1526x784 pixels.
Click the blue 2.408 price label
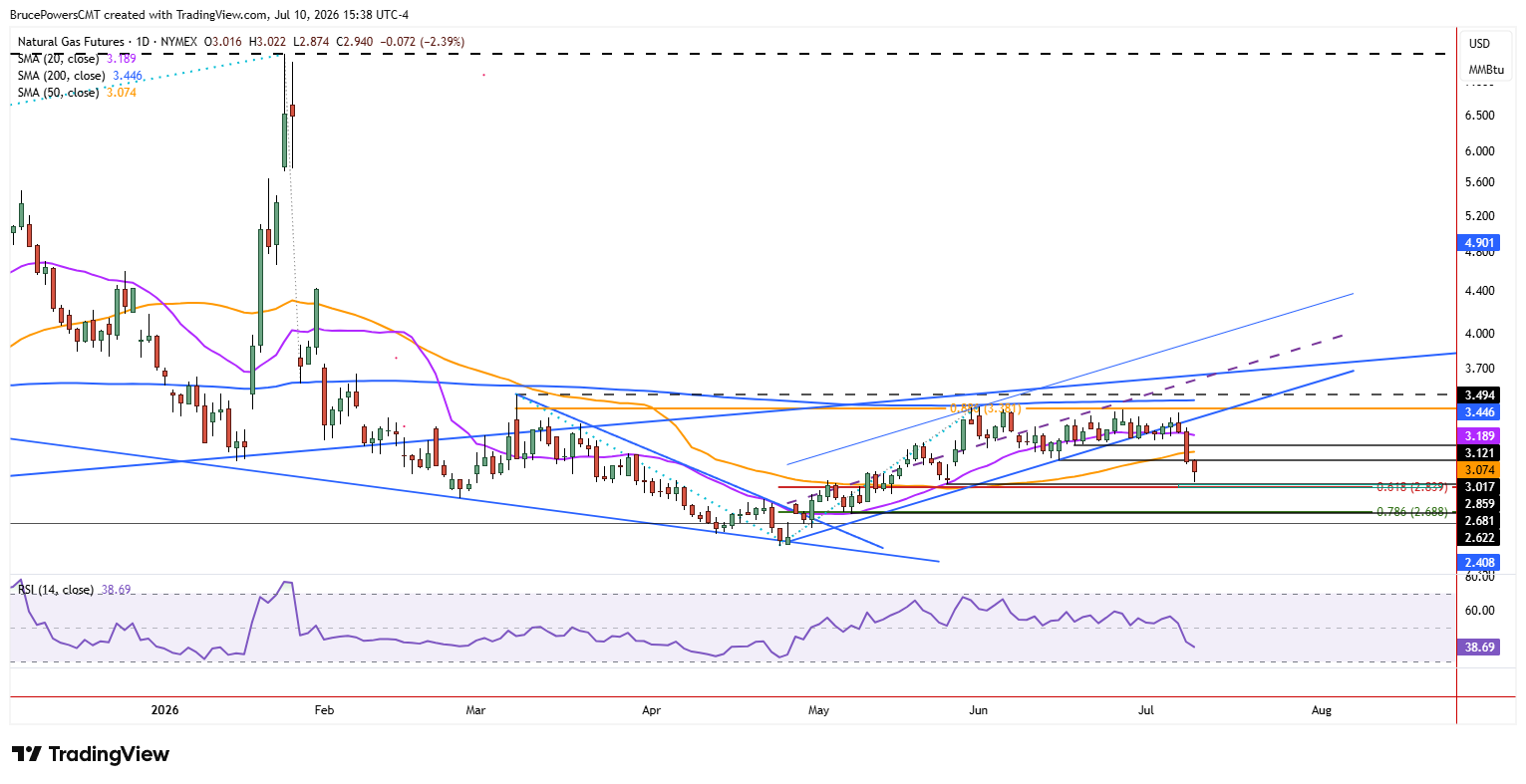pyautogui.click(x=1478, y=563)
